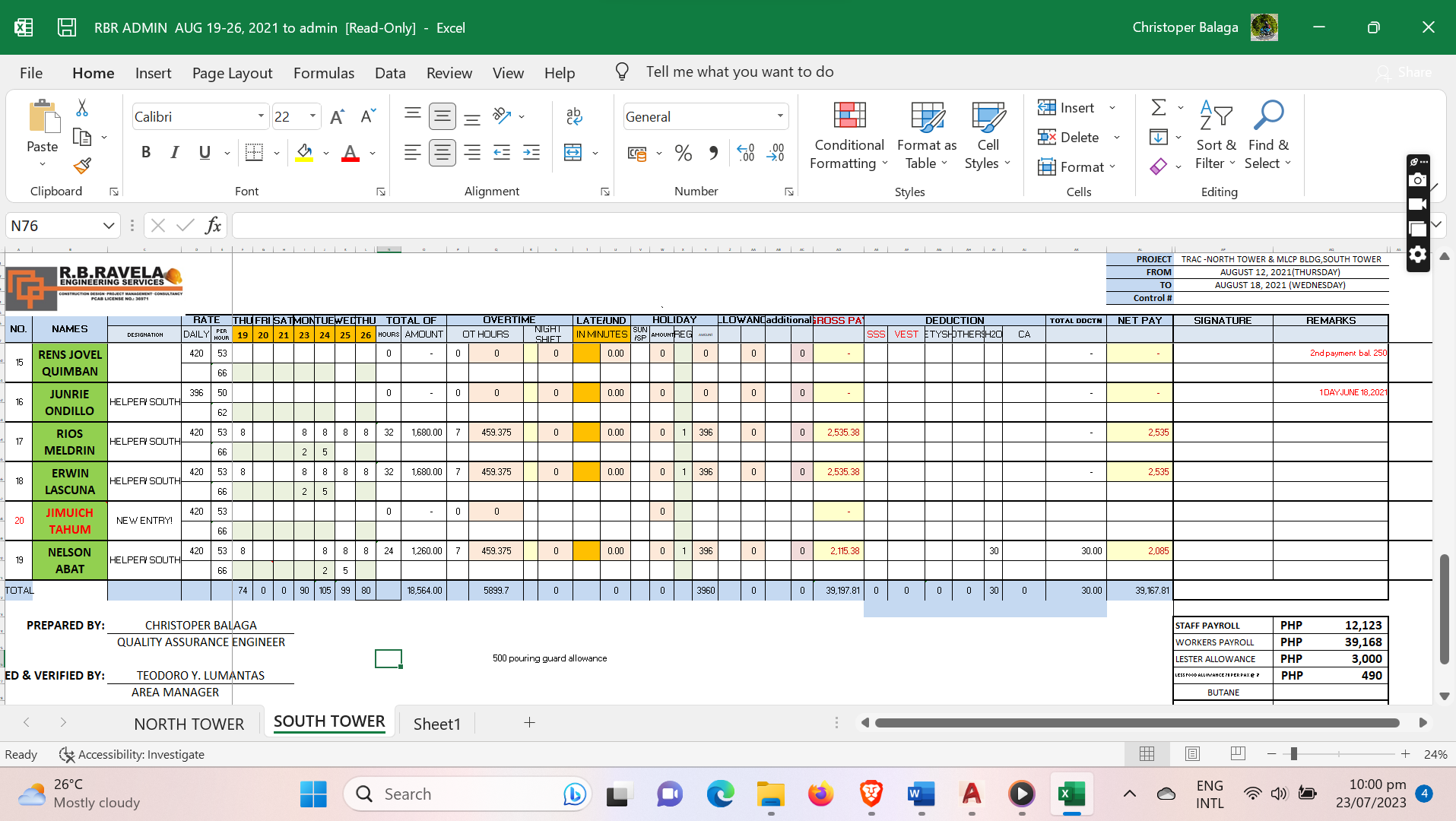Toggle Align Right
This screenshot has width=1456, height=821.
click(472, 153)
